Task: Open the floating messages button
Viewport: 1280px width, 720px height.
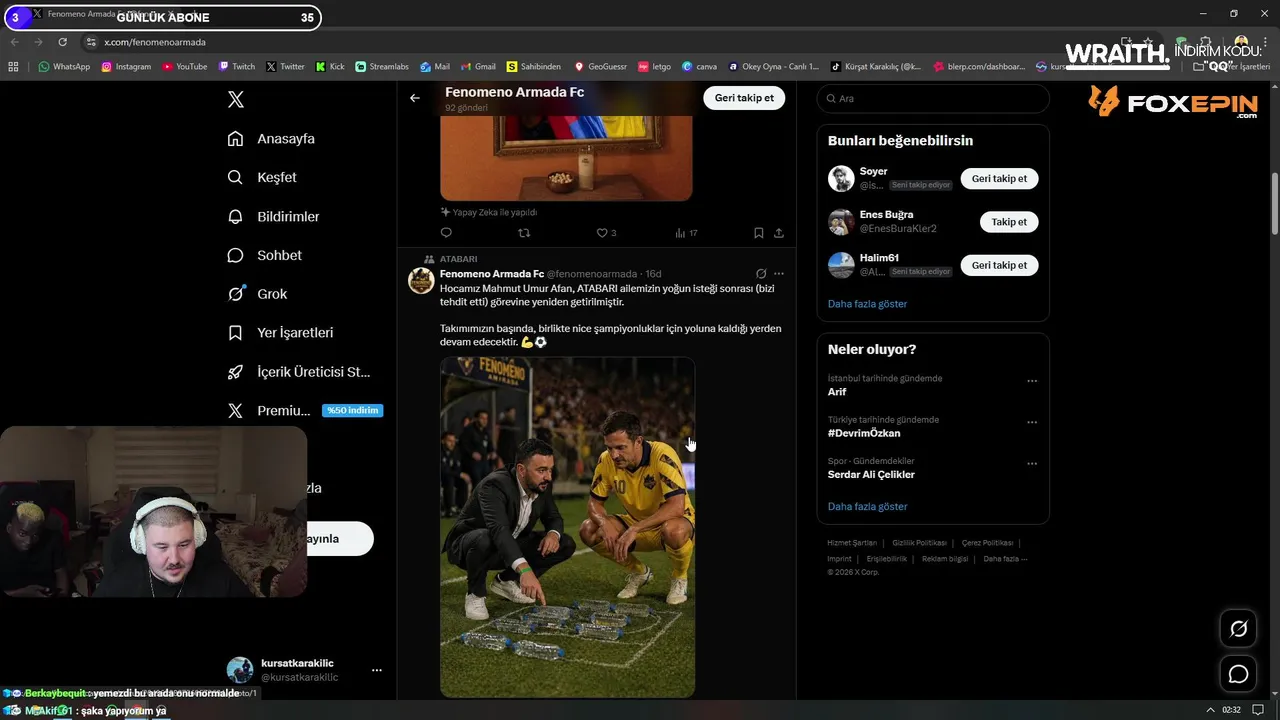Action: point(1238,674)
